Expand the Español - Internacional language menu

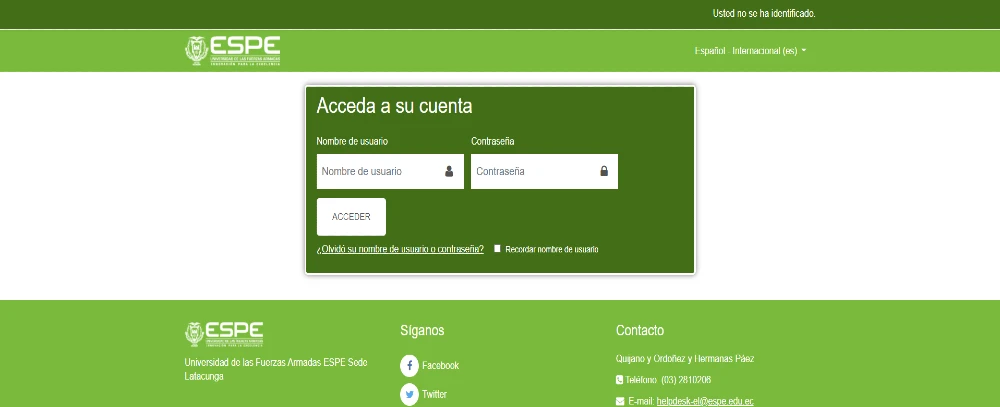750,50
